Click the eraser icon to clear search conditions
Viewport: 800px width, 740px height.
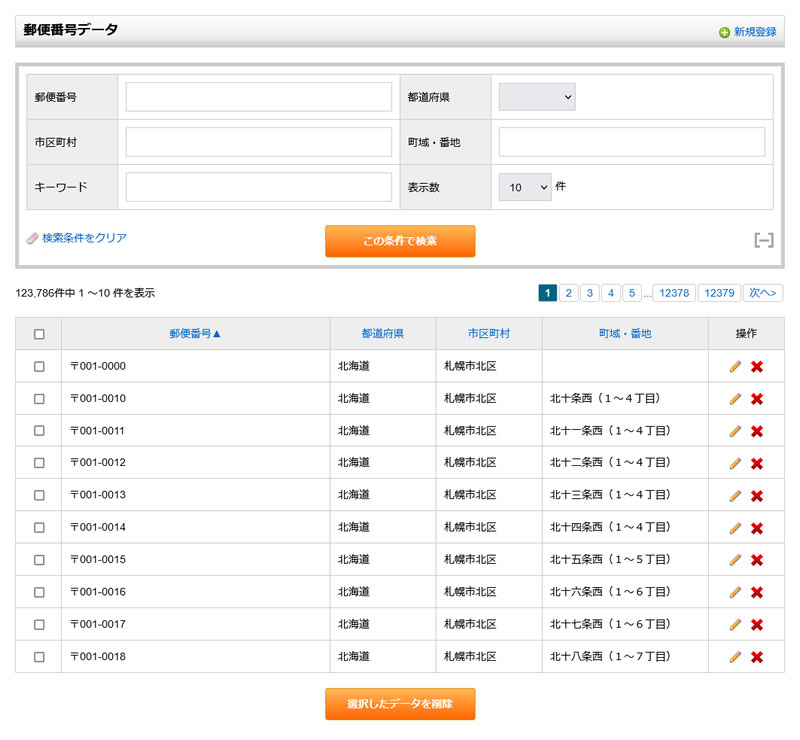(32, 238)
